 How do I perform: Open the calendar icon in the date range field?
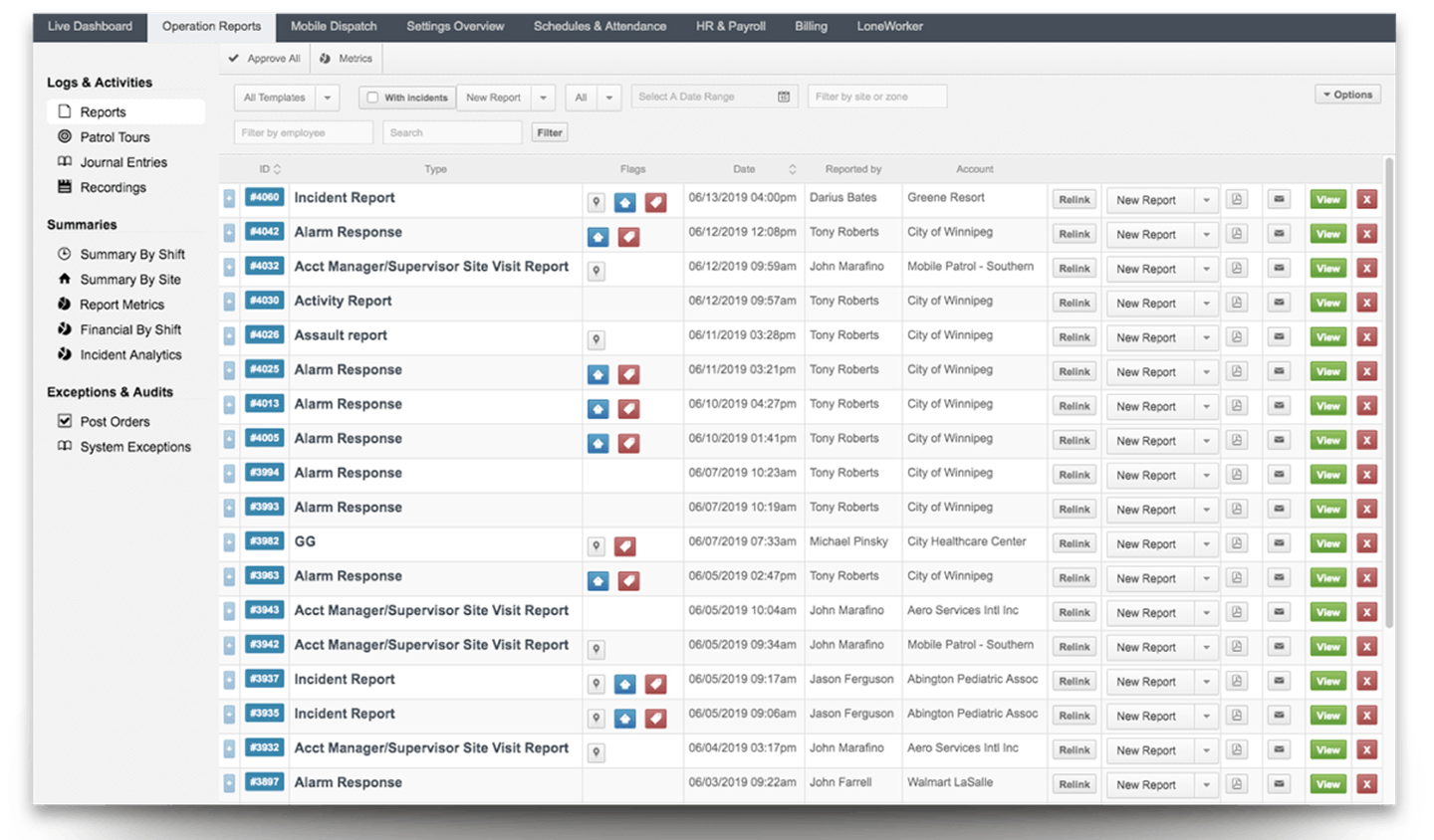tap(784, 97)
